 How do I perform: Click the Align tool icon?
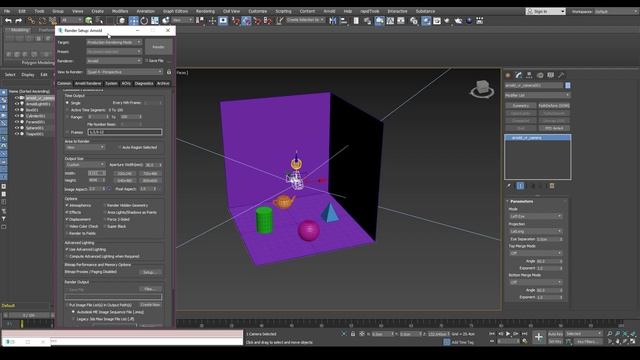(x=344, y=20)
